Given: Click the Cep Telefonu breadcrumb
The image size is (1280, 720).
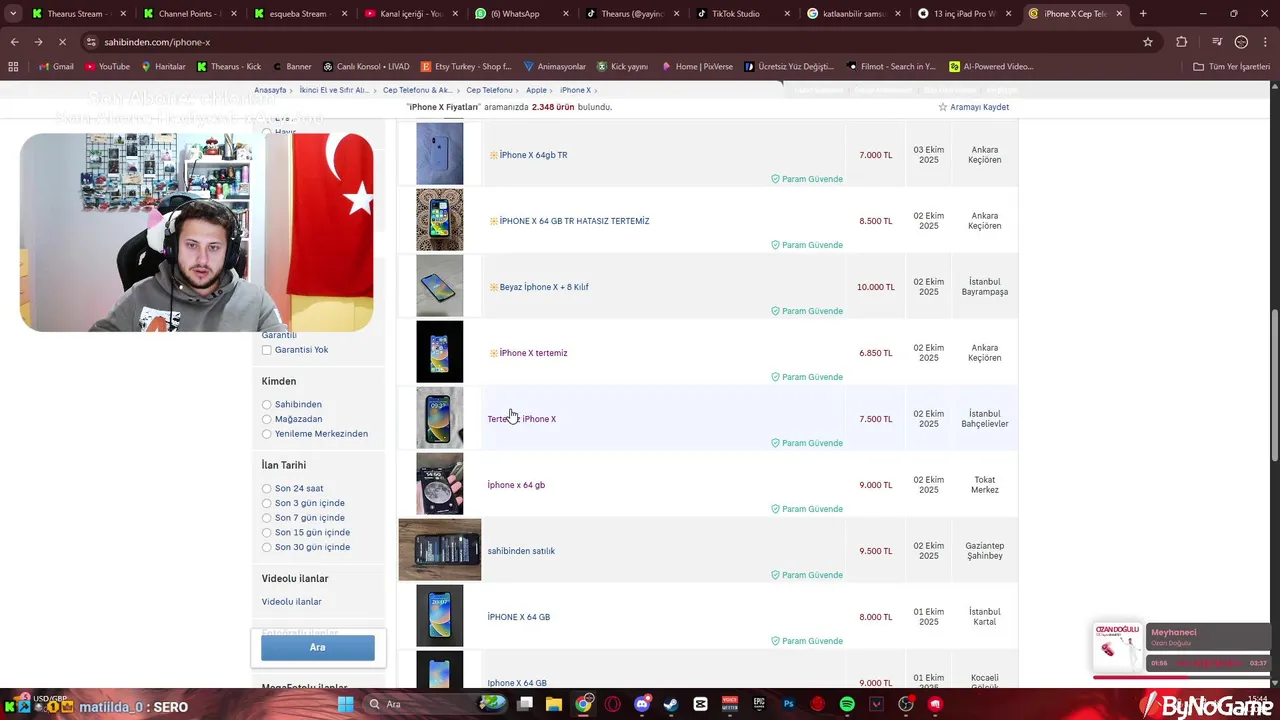Looking at the screenshot, I should [x=489, y=90].
